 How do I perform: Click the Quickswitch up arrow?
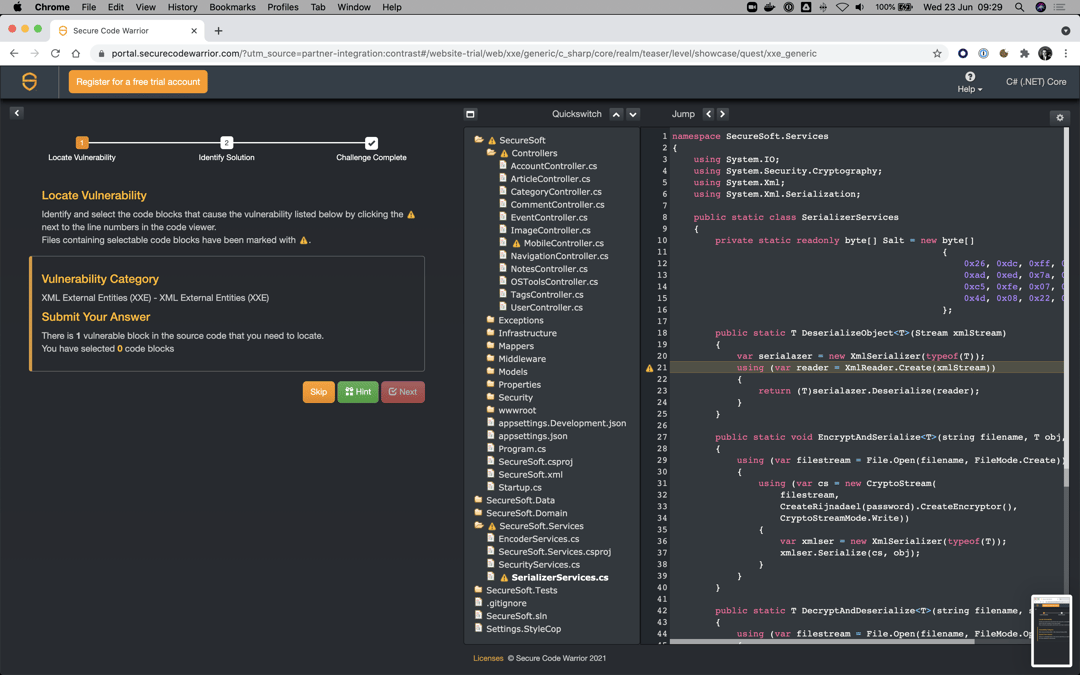click(x=616, y=114)
